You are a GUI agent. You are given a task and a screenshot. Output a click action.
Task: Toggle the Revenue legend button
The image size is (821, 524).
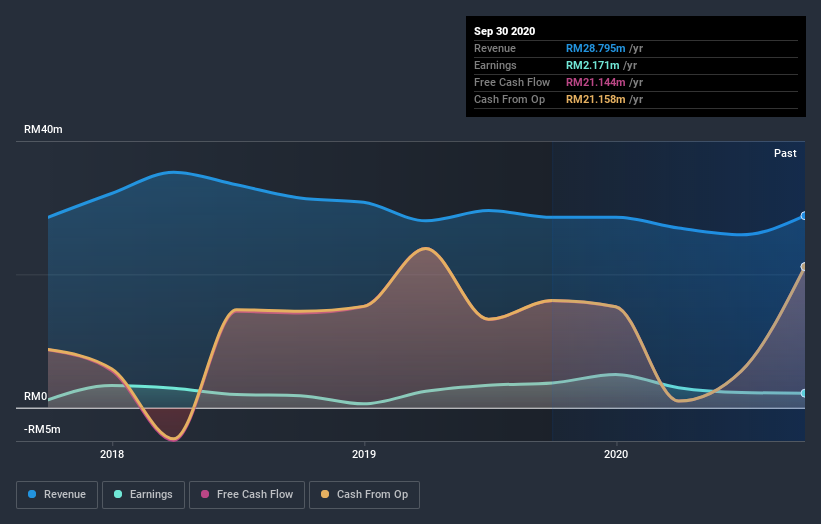click(57, 495)
